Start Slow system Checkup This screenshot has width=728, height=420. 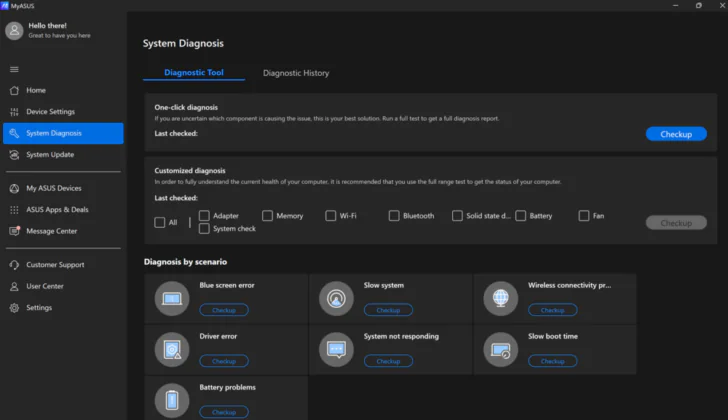(388, 310)
